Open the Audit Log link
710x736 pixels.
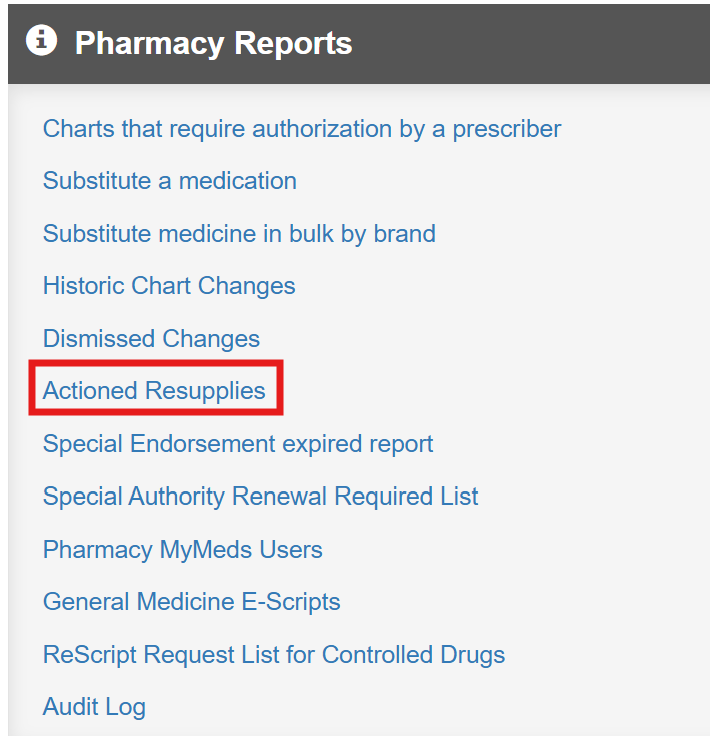(x=94, y=707)
